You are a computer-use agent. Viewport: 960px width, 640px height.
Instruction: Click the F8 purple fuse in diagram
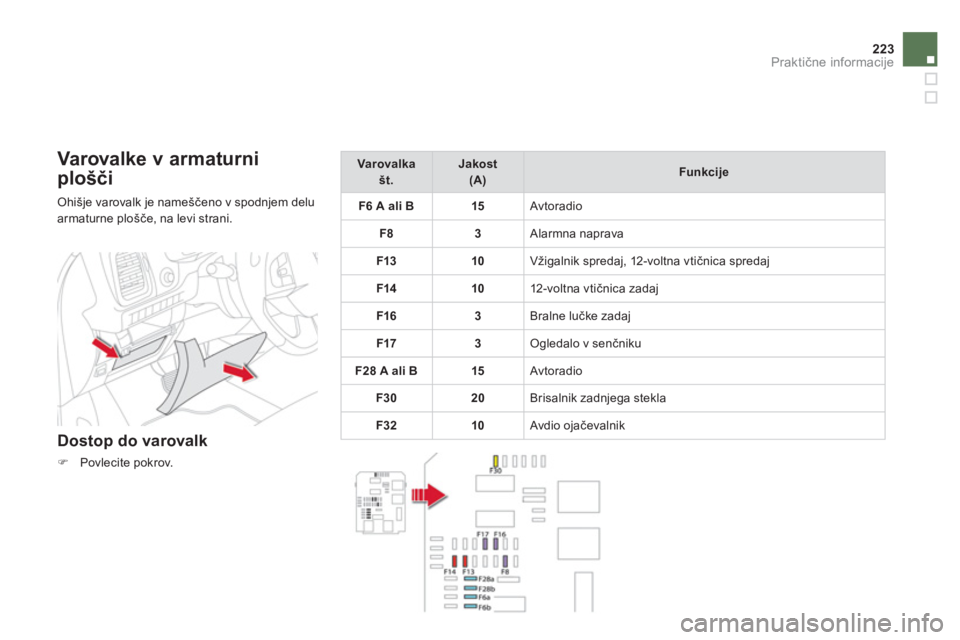coord(505,561)
